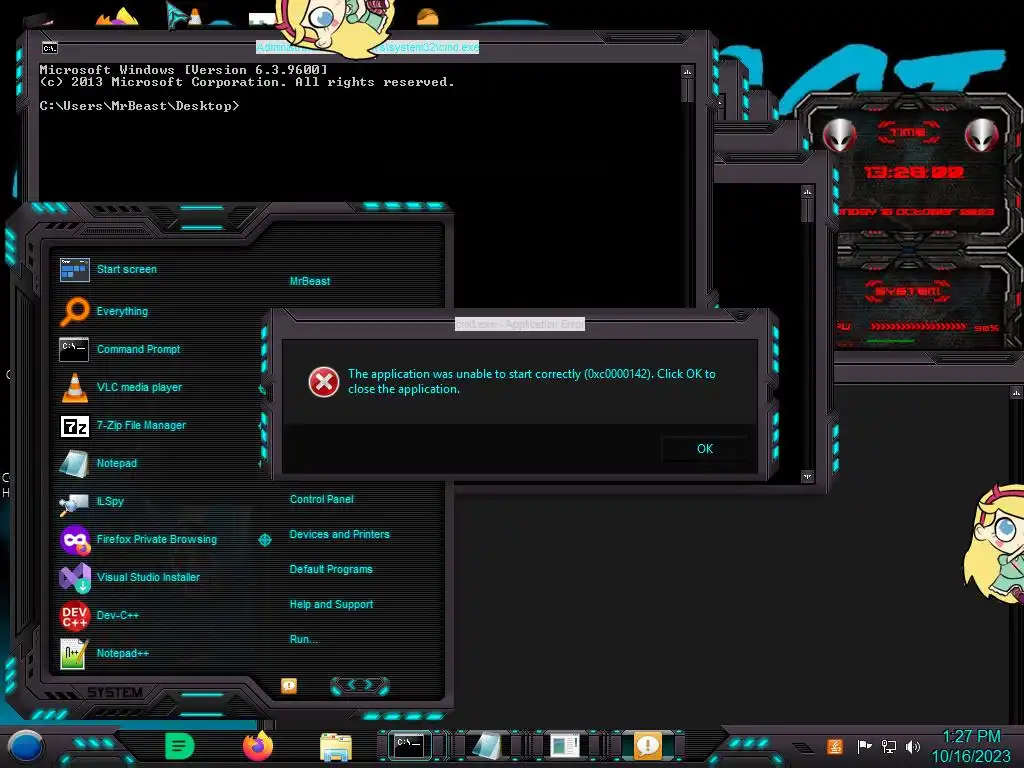Click the cmd.exe - Application Error title bar
1024x768 pixels.
coord(520,324)
